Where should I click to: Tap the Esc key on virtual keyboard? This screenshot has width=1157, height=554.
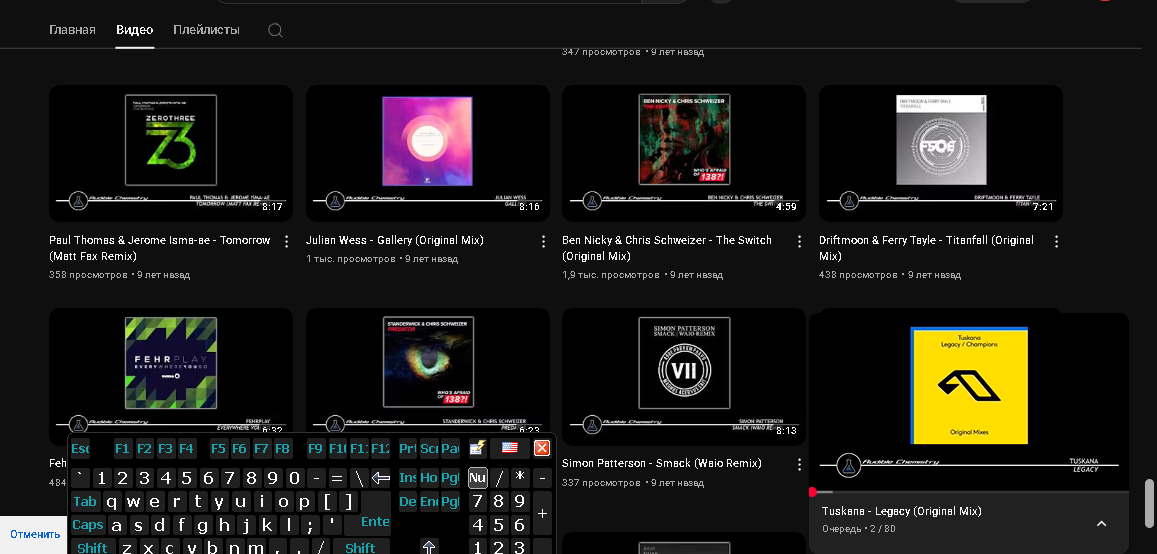pyautogui.click(x=80, y=448)
